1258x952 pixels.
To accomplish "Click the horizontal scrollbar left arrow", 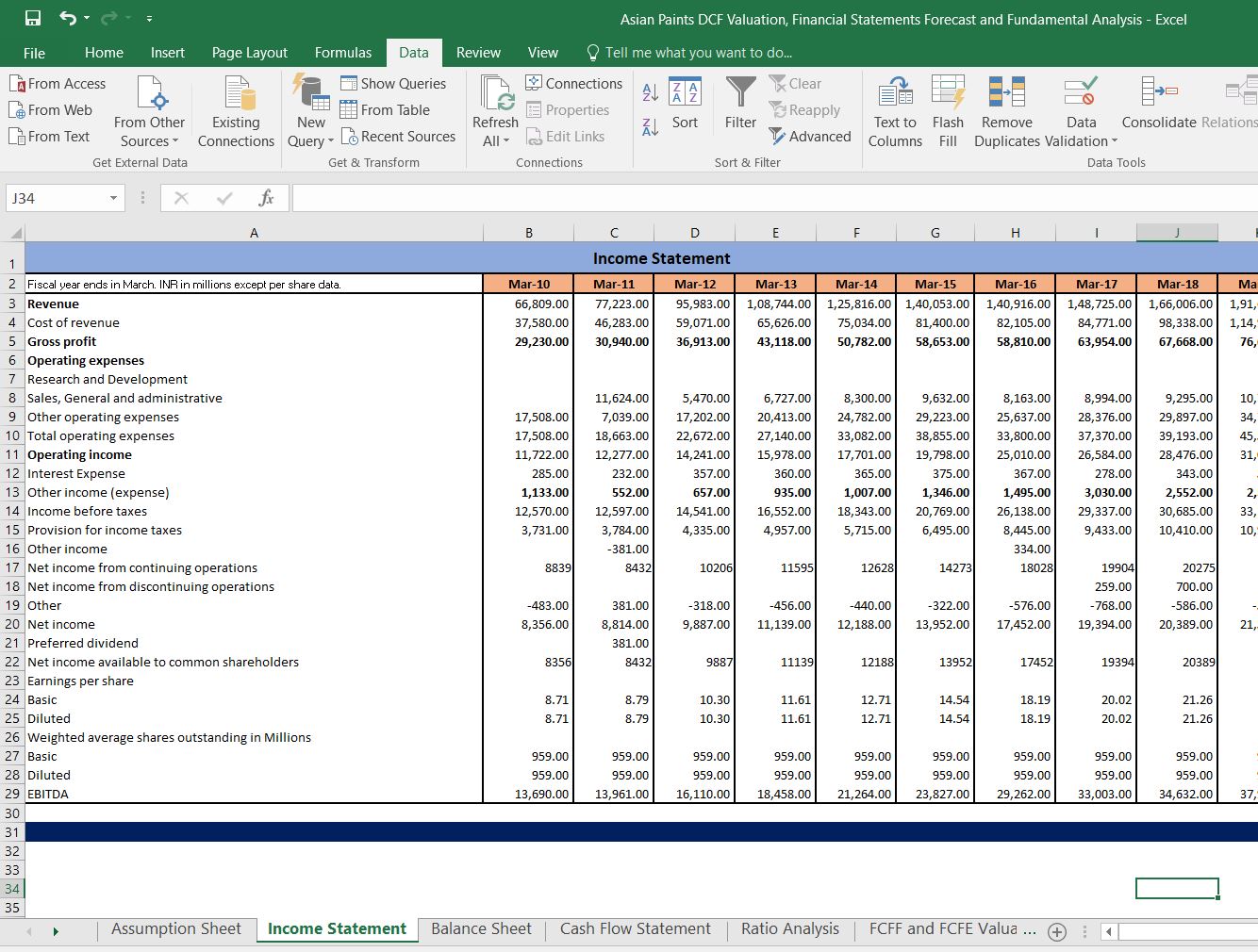I will coord(1109,931).
